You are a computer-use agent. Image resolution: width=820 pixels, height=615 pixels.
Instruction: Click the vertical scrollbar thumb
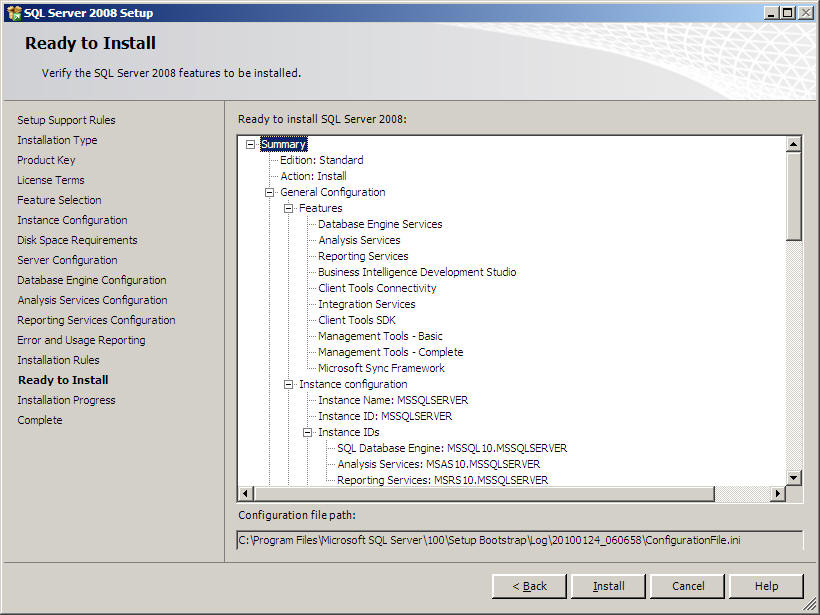coord(793,196)
